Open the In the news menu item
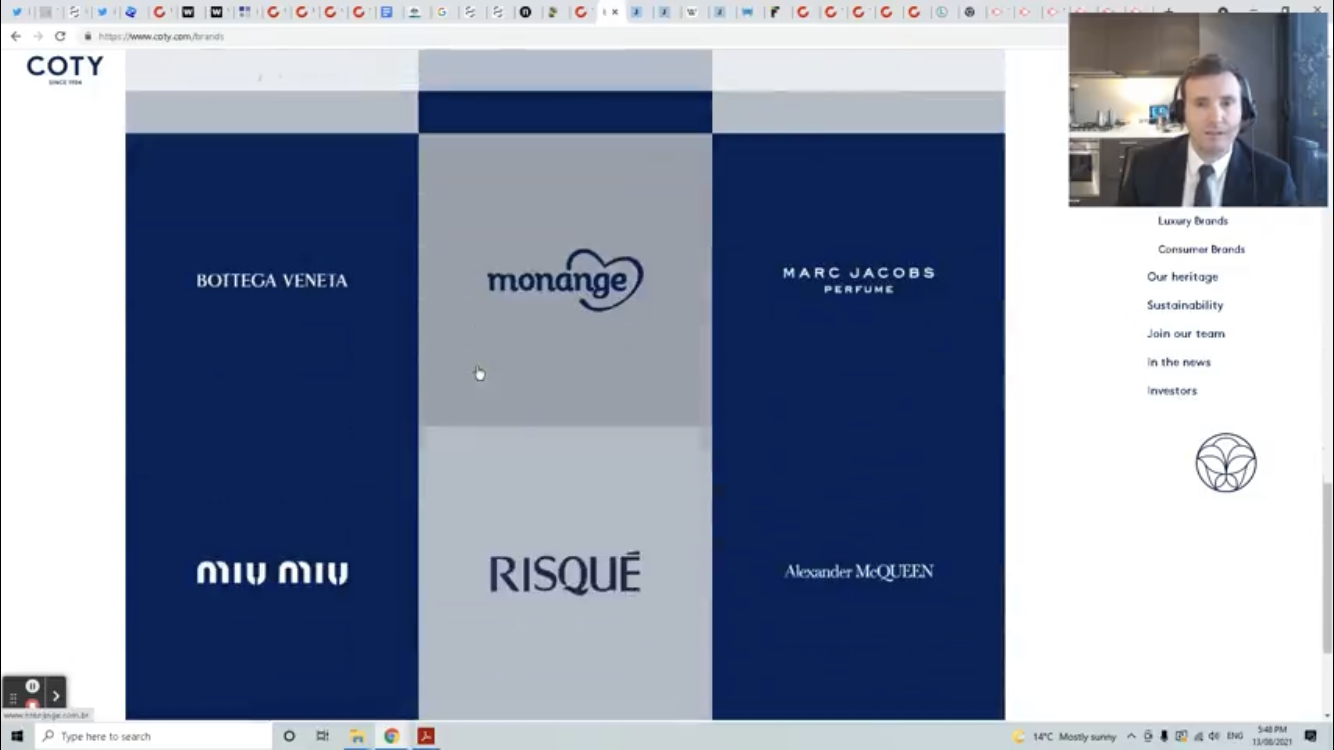This screenshot has height=750, width=1334. point(1179,362)
